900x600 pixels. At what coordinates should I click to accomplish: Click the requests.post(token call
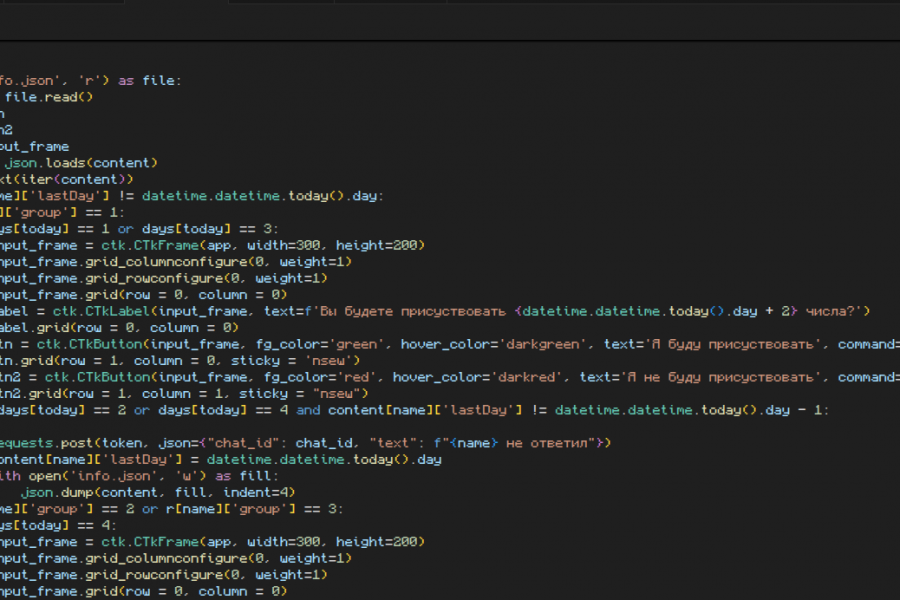pos(71,443)
